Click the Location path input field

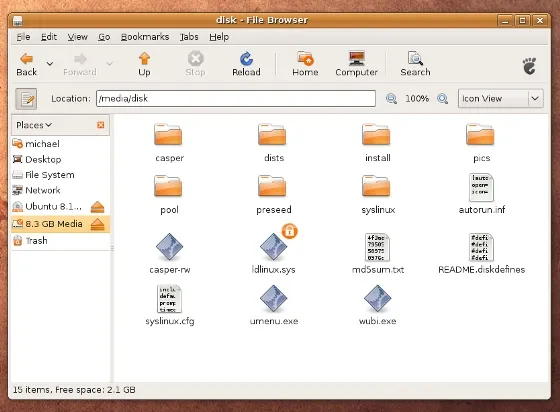coord(236,99)
